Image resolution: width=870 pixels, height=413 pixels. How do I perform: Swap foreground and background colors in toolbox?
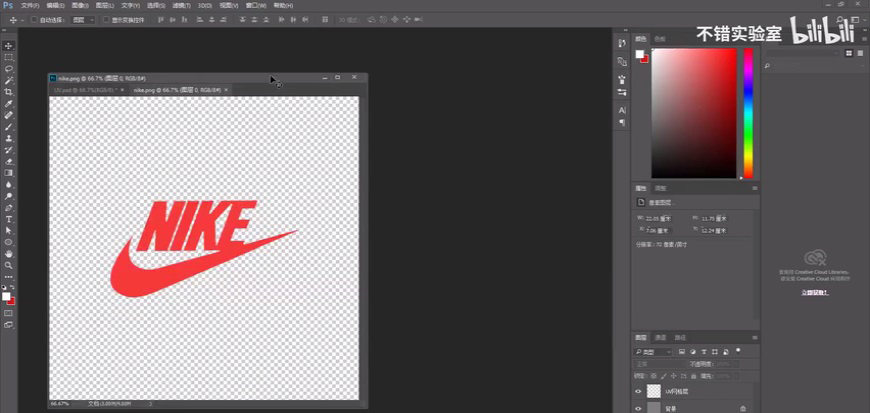click(x=13, y=288)
